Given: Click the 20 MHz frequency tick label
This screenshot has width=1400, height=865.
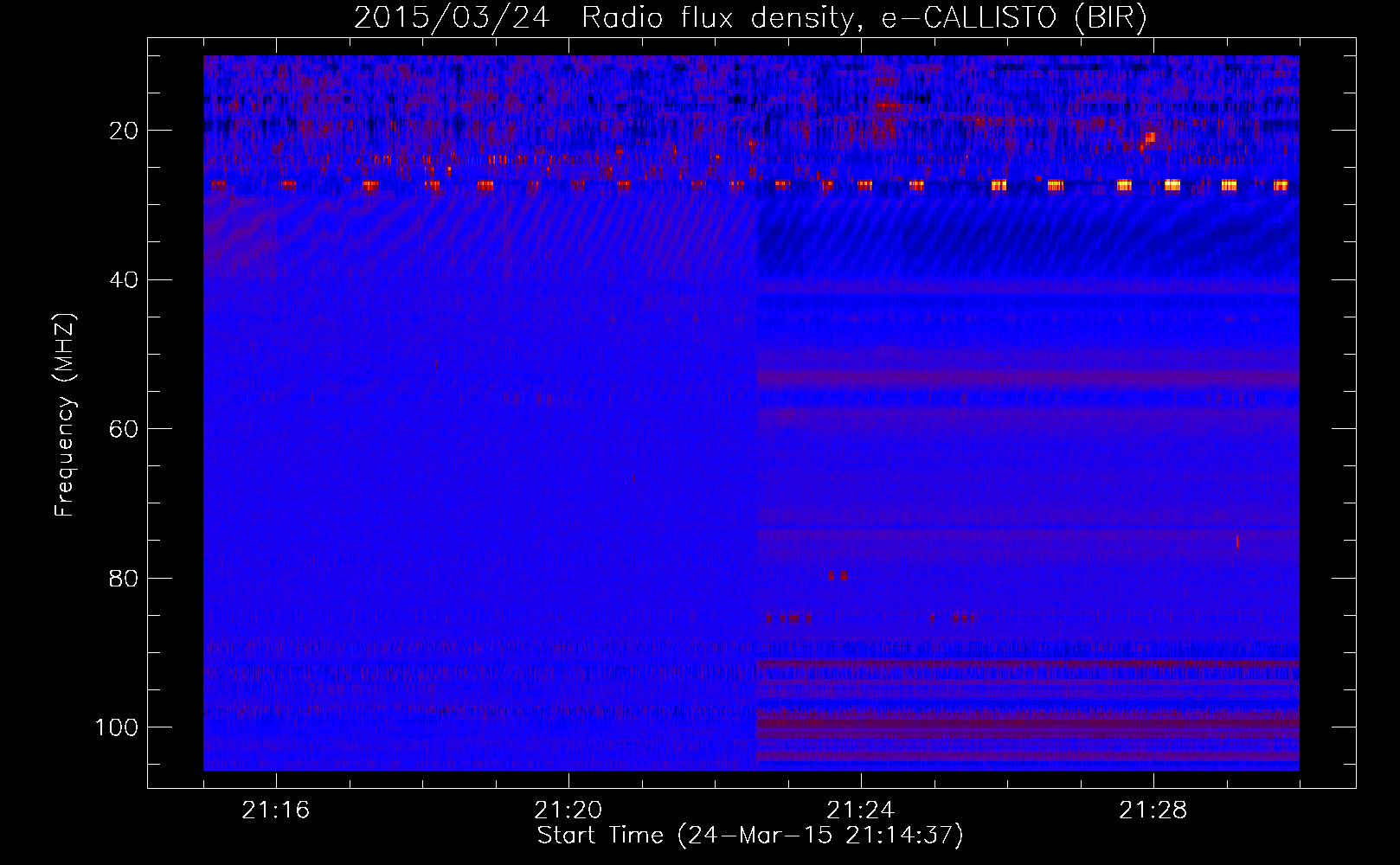Looking at the screenshot, I should click(x=124, y=131).
